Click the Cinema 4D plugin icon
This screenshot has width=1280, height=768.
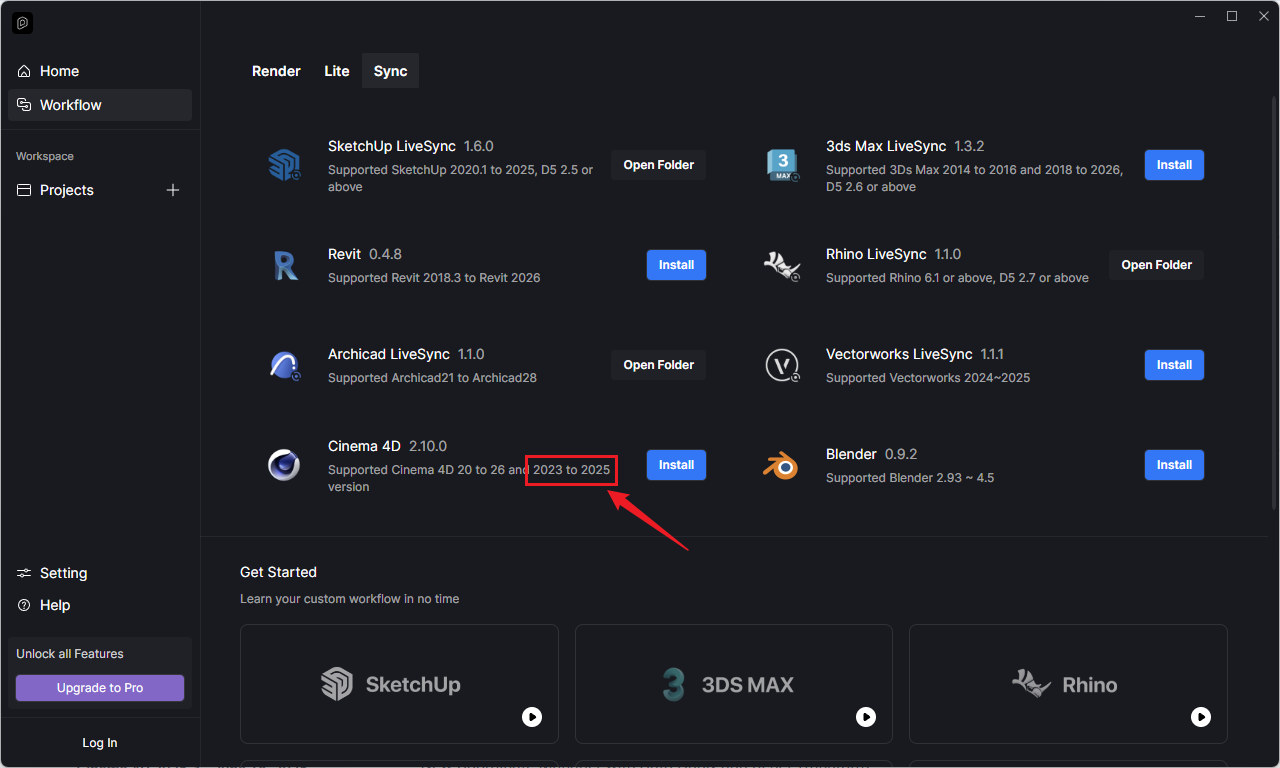point(284,465)
